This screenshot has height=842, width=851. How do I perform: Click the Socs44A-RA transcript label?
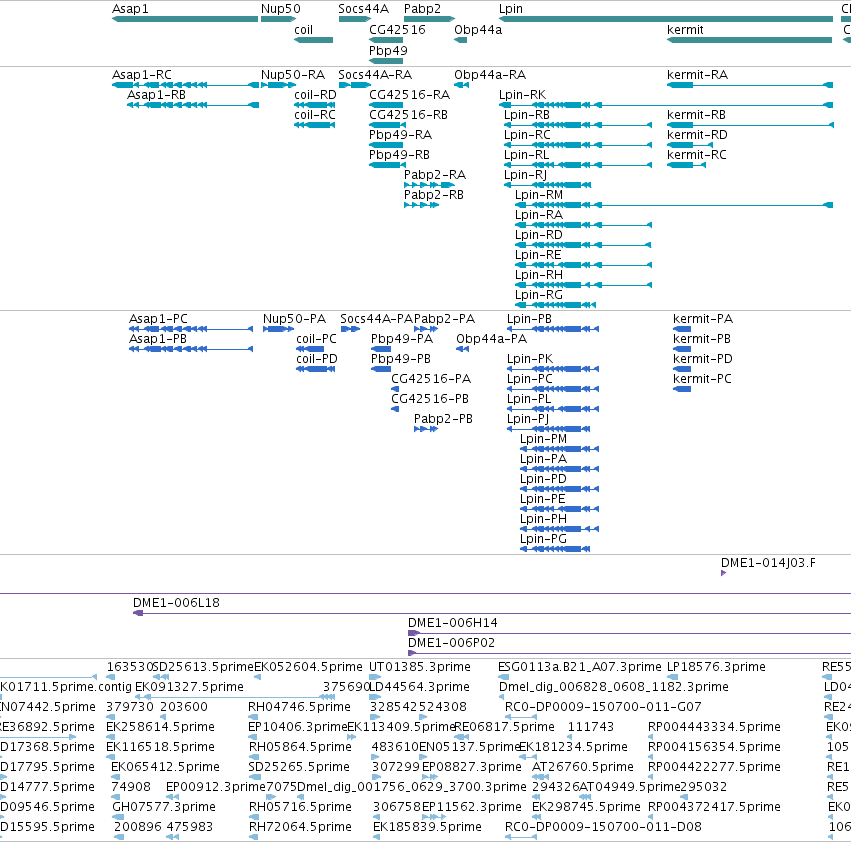coord(375,75)
